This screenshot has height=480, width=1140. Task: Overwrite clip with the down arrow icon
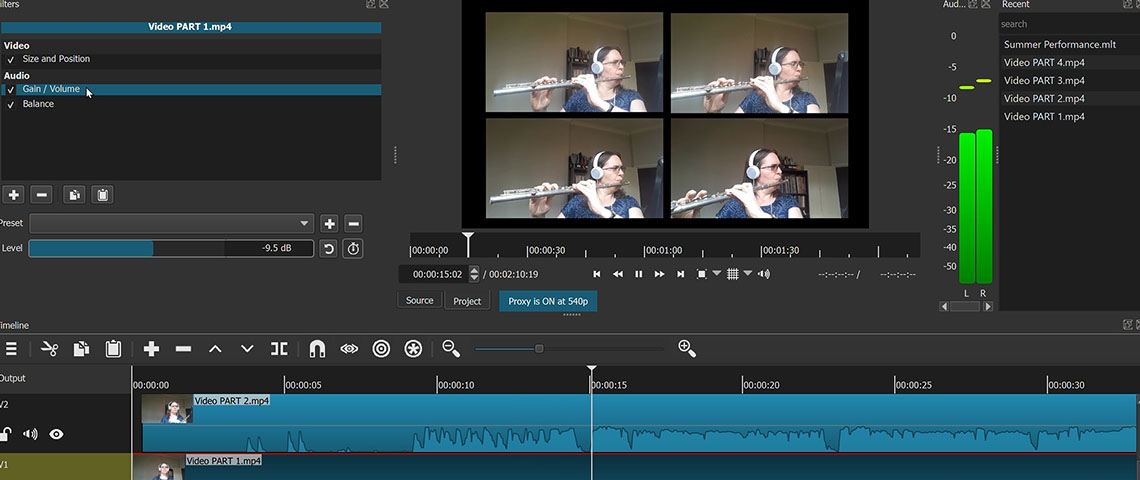[x=247, y=349]
